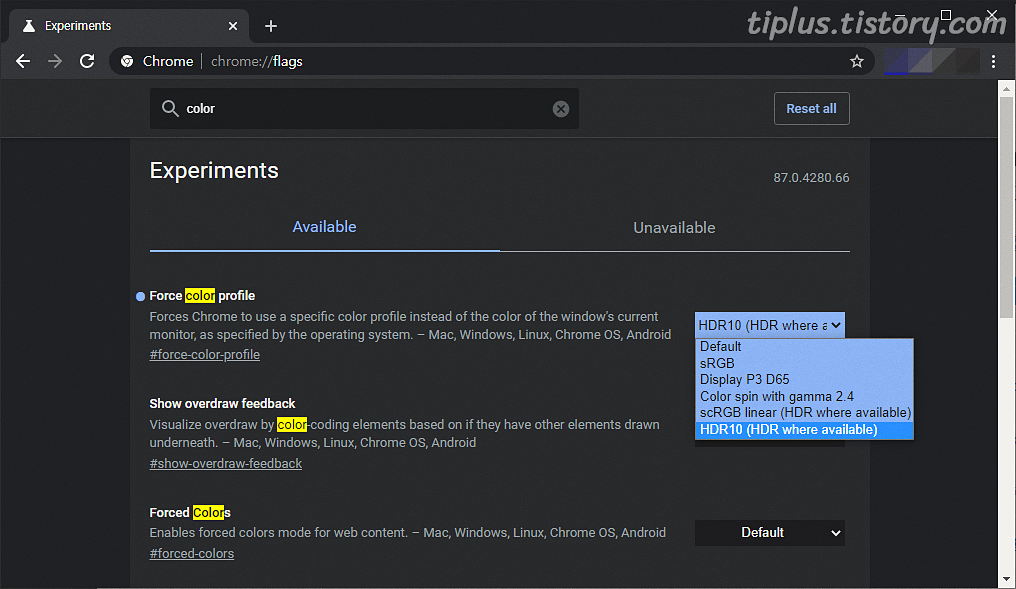Click the Forced Colors heading
This screenshot has width=1016, height=589.
pyautogui.click(x=190, y=513)
